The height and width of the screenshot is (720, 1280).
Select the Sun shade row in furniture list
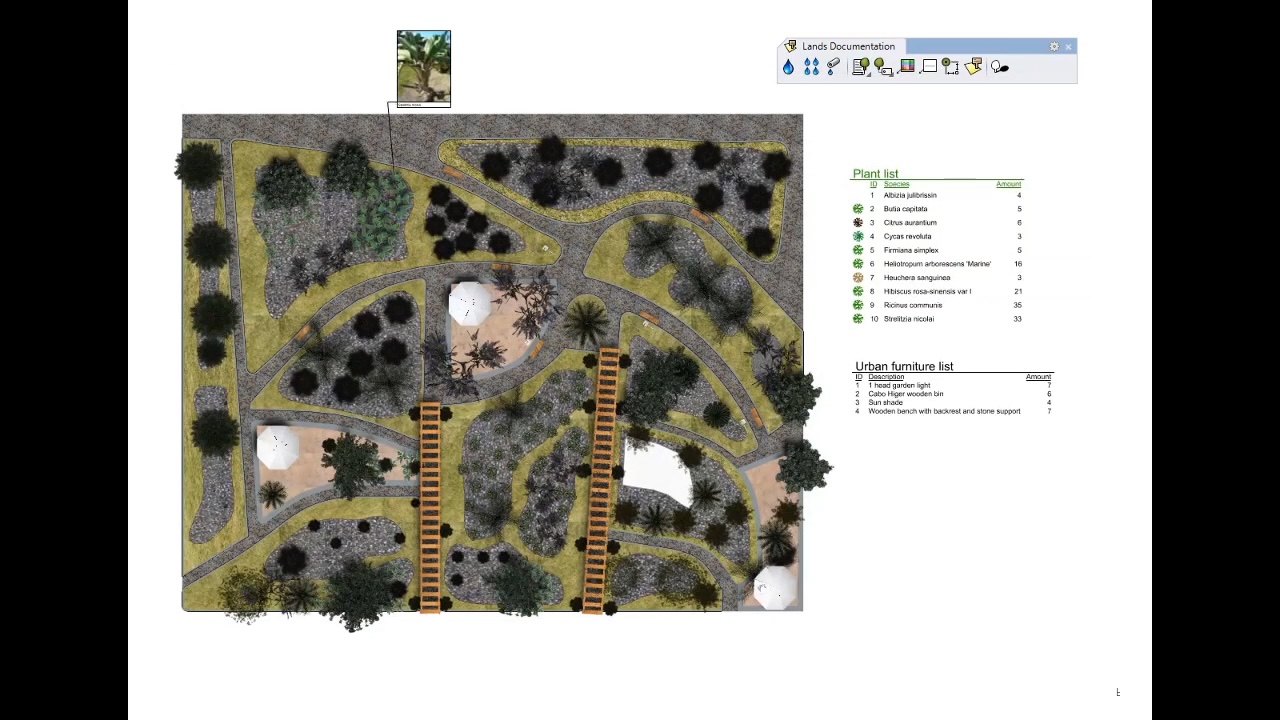(885, 403)
